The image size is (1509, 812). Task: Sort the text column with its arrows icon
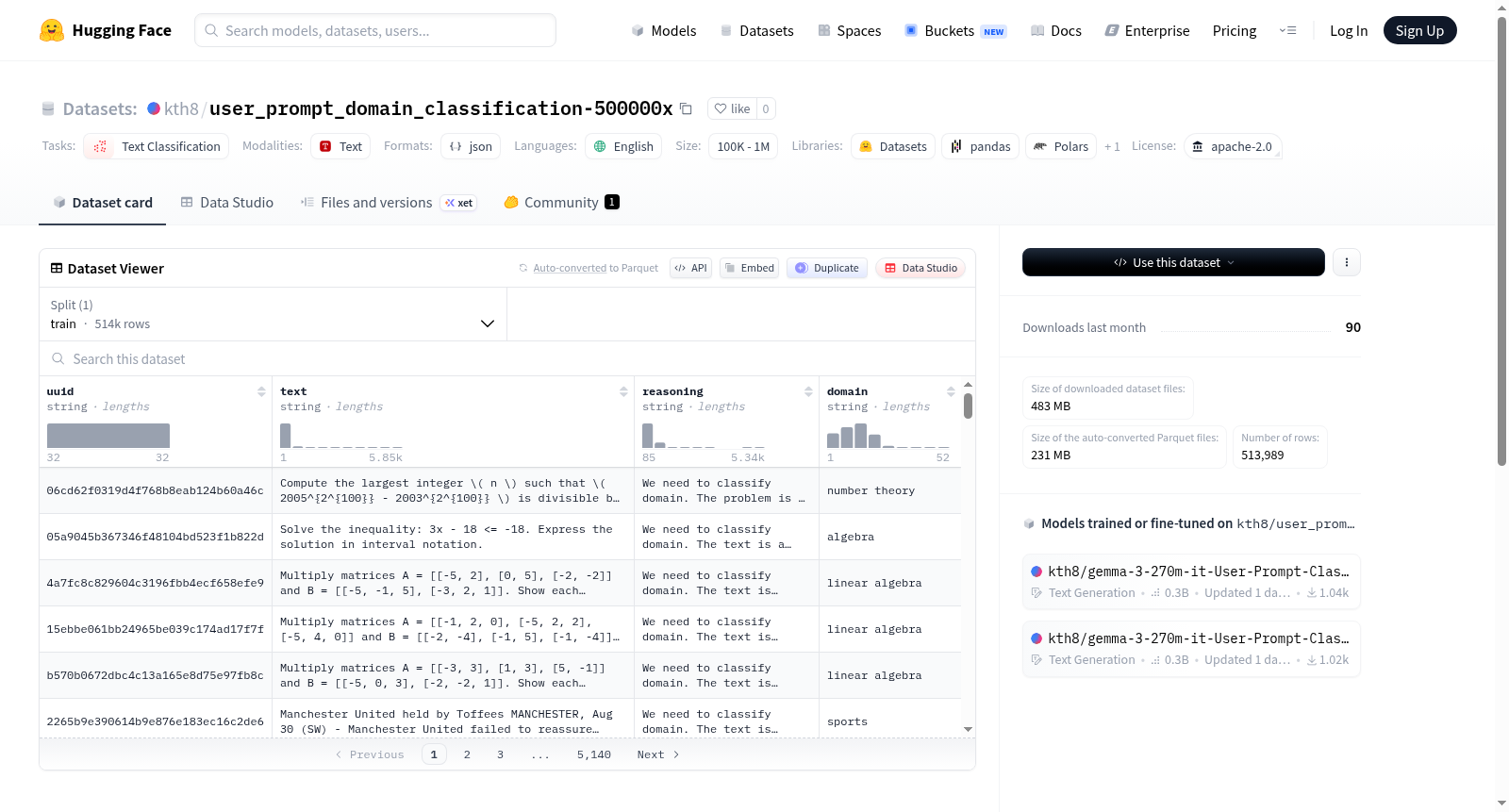(x=623, y=391)
